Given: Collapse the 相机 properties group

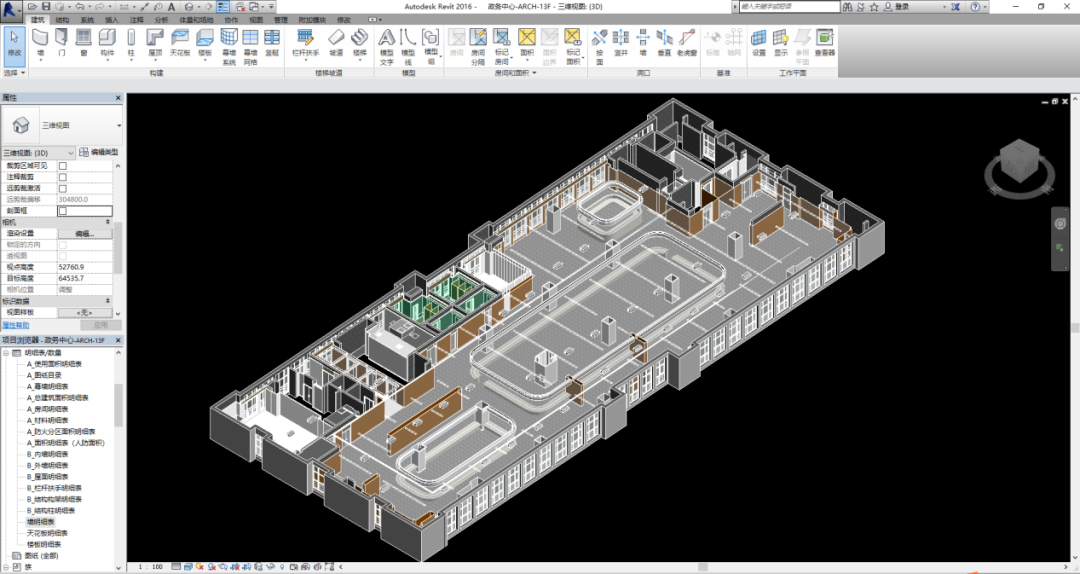Looking at the screenshot, I should (x=107, y=222).
